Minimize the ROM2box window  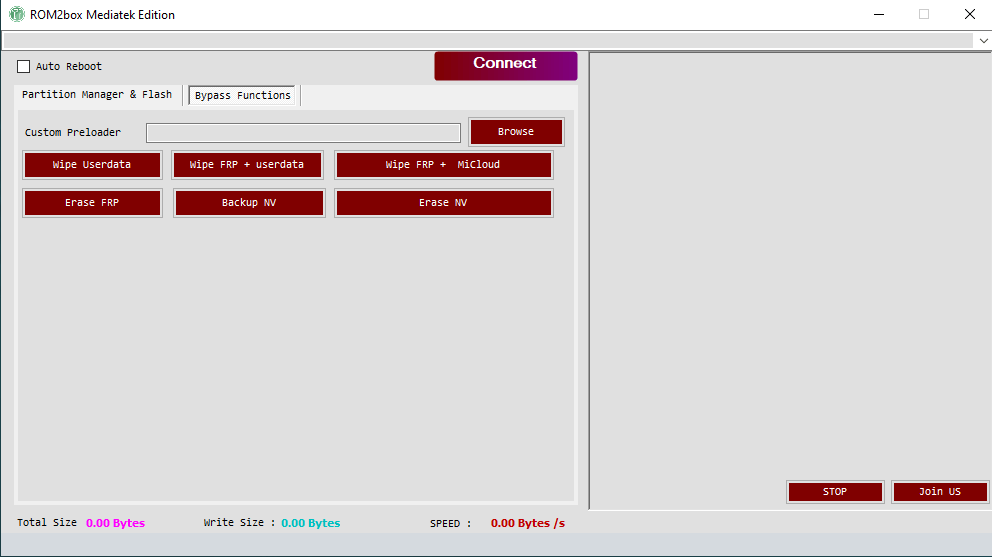click(x=879, y=14)
